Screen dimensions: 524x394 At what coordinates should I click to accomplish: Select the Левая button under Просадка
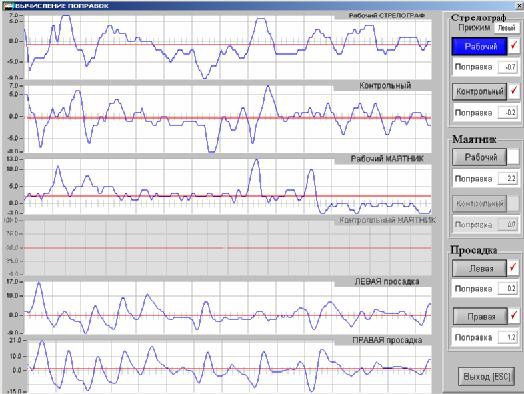point(480,268)
